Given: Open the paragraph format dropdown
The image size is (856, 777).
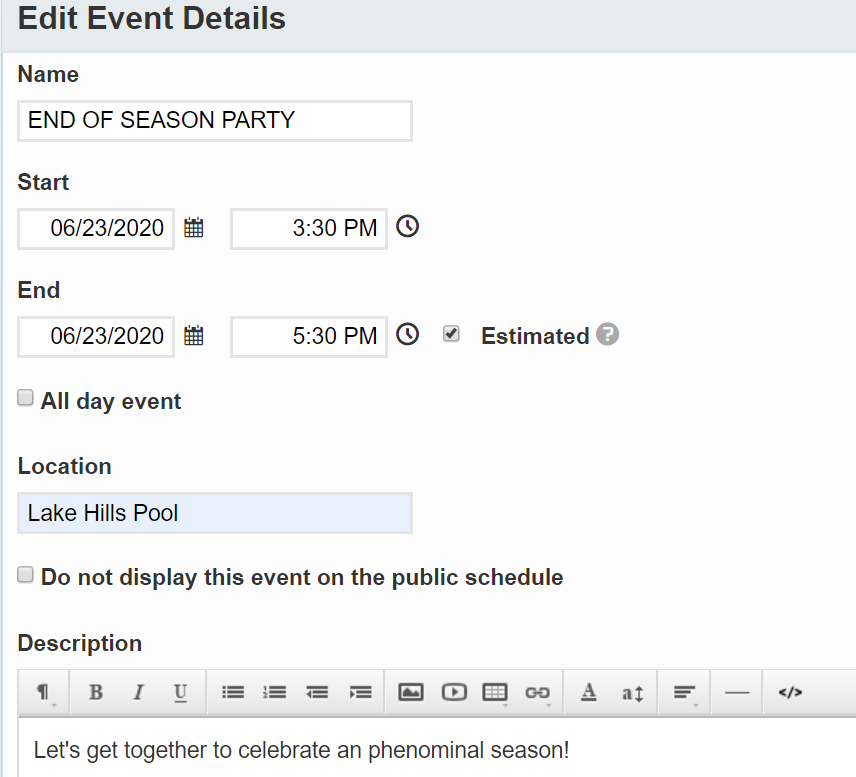Looking at the screenshot, I should 44,692.
